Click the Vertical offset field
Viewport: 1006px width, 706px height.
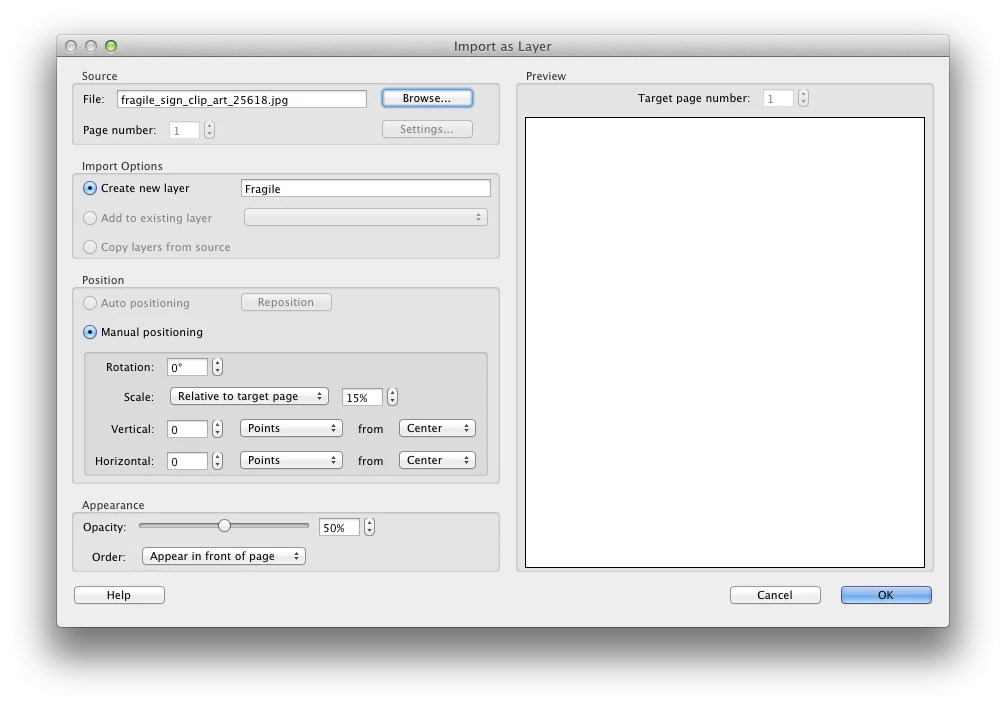coord(187,429)
